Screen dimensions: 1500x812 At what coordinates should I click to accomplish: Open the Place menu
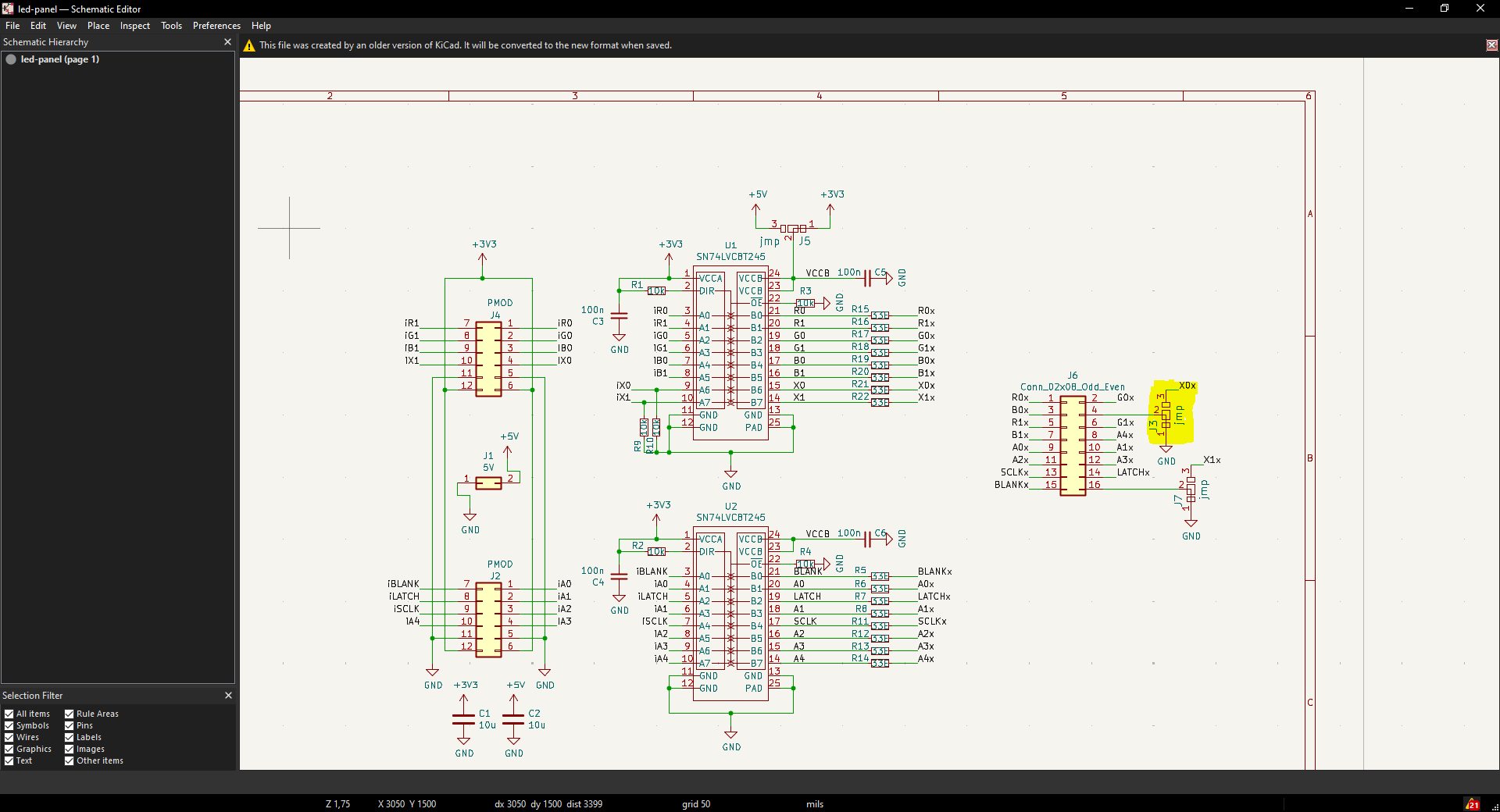pos(98,26)
